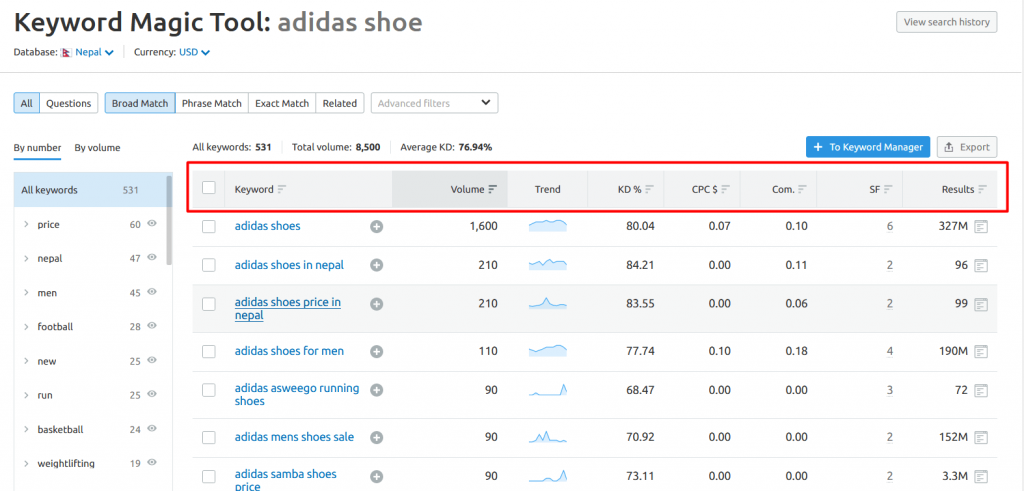The image size is (1024, 491).
Task: Toggle eye icon for 'new' group
Action: coord(152,360)
